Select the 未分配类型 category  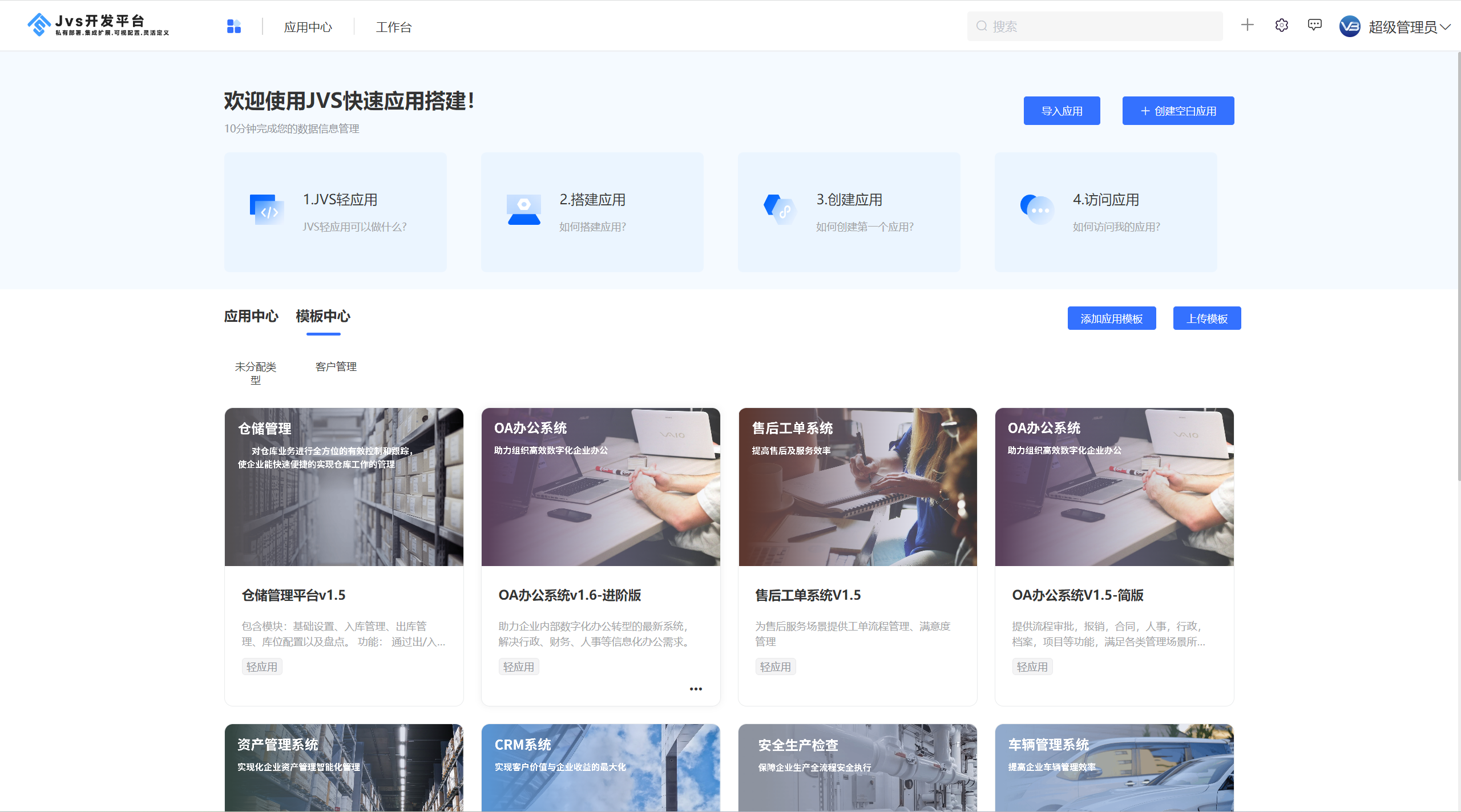pyautogui.click(x=256, y=373)
